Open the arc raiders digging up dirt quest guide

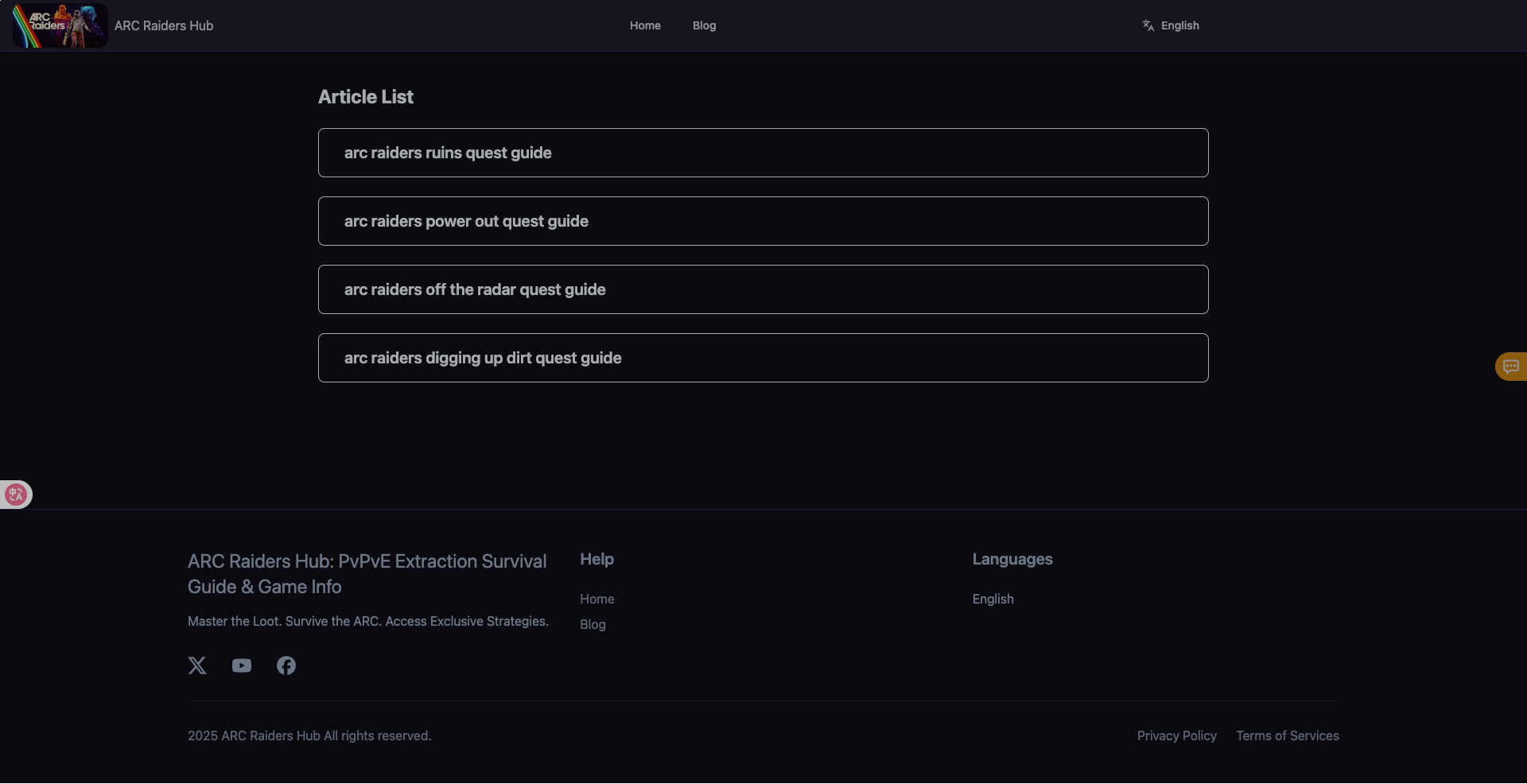click(763, 358)
